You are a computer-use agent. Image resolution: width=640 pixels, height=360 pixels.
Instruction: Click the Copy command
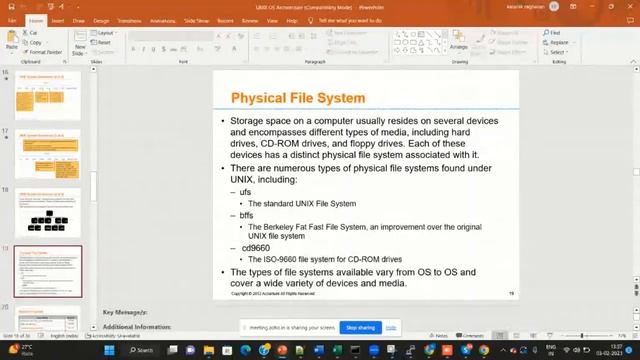(x=32, y=42)
